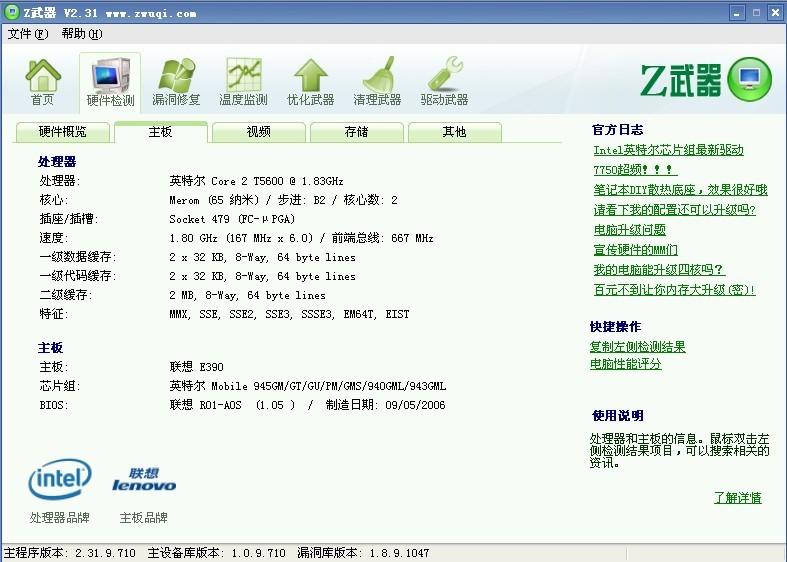Click chipset value 英特尔 Mobile 945GM

point(308,386)
